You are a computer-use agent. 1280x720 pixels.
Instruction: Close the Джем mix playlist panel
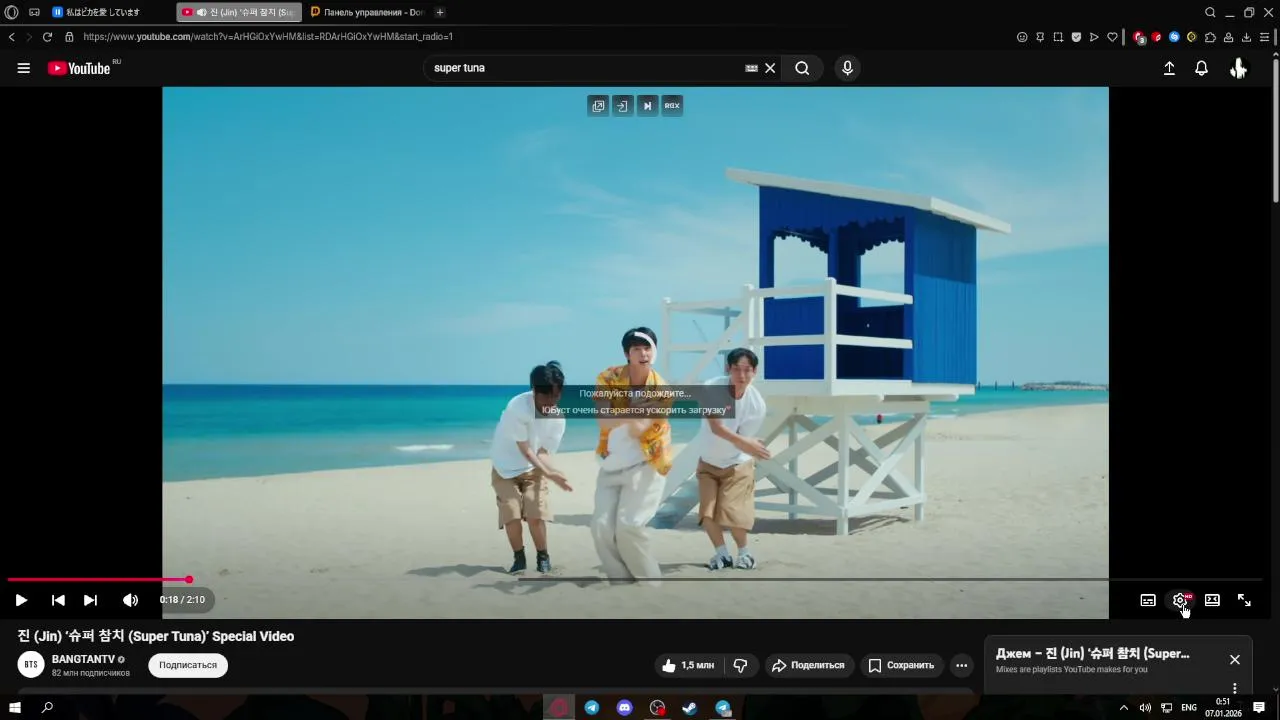1235,660
